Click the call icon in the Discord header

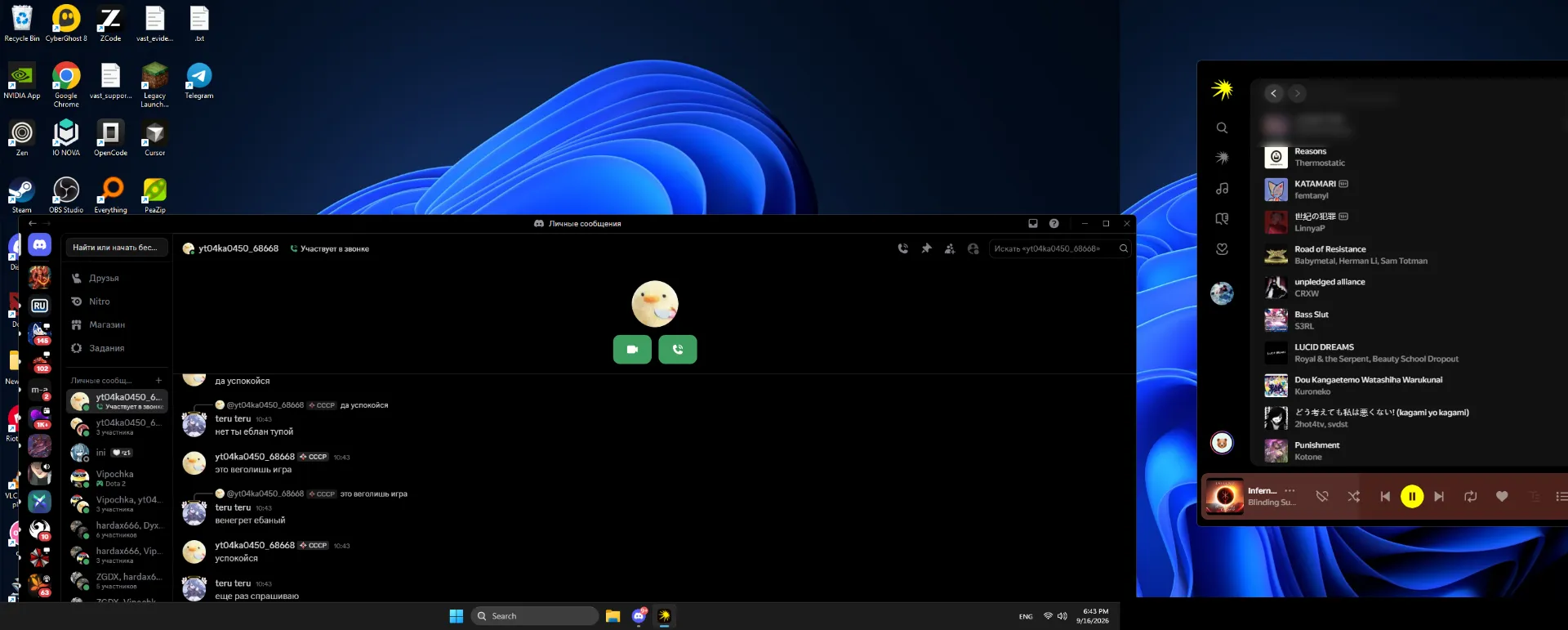pos(902,248)
